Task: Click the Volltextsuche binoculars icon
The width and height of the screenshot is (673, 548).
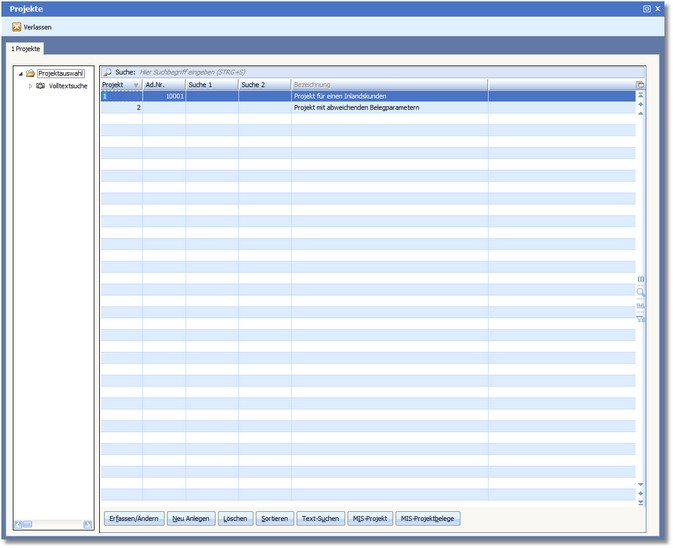Action: coord(41,86)
